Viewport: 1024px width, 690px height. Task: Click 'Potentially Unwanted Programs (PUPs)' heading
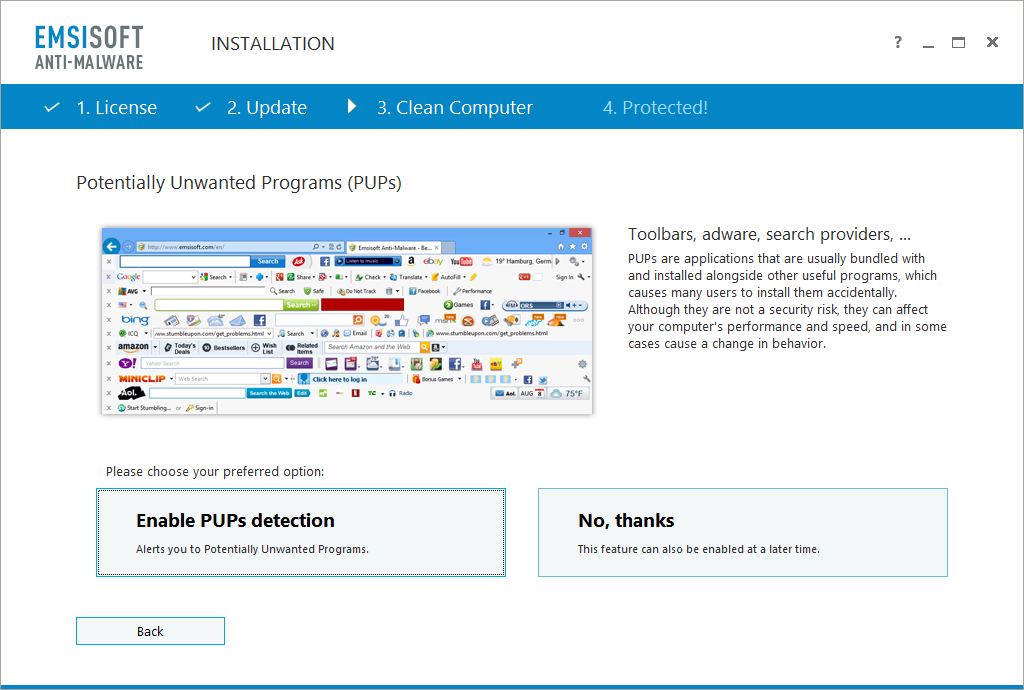(x=239, y=183)
